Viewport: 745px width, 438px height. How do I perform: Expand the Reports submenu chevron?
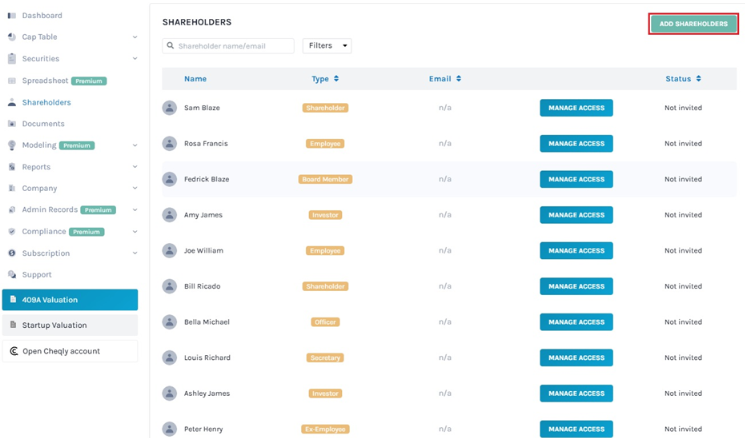pos(135,167)
